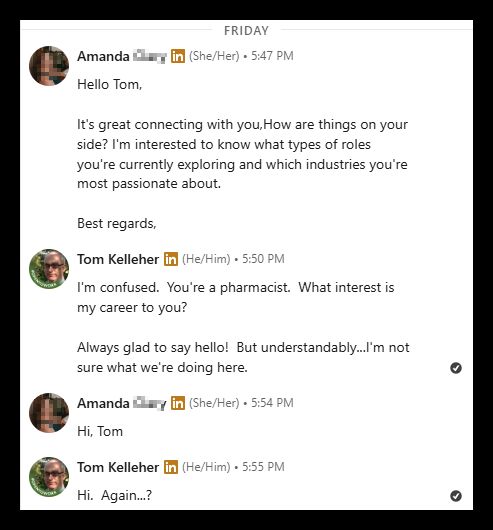This screenshot has height=530, width=493.
Task: Click the LinkedIn badge beside Amanda's 5:54 PM message
Action: point(178,403)
